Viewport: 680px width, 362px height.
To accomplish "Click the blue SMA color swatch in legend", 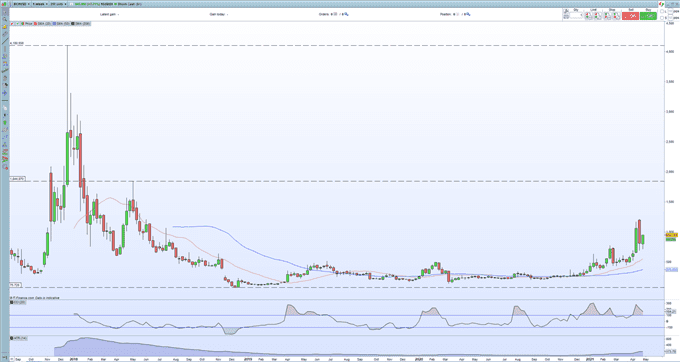I will 54,23.
